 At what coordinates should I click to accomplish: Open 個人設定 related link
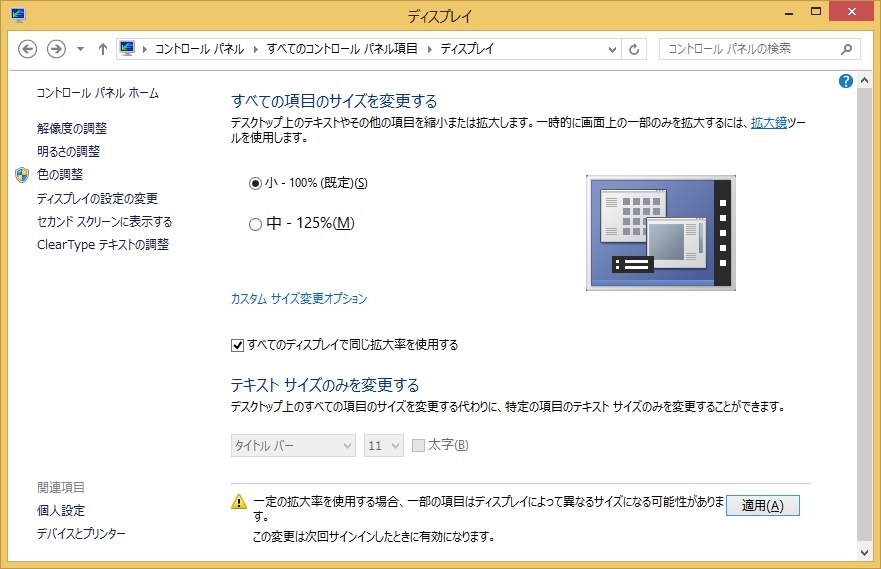point(61,511)
